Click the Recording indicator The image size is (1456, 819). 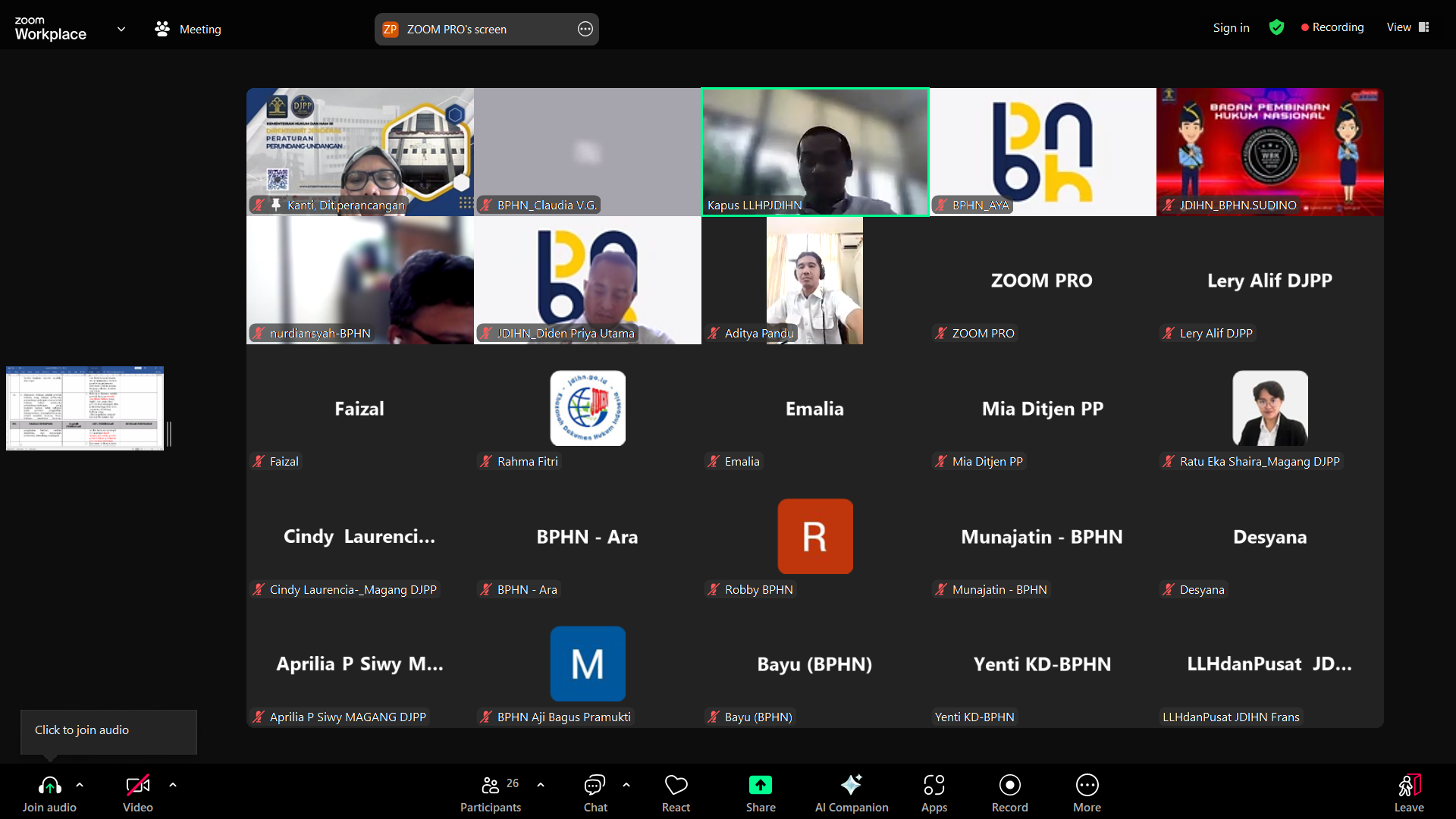click(1332, 27)
